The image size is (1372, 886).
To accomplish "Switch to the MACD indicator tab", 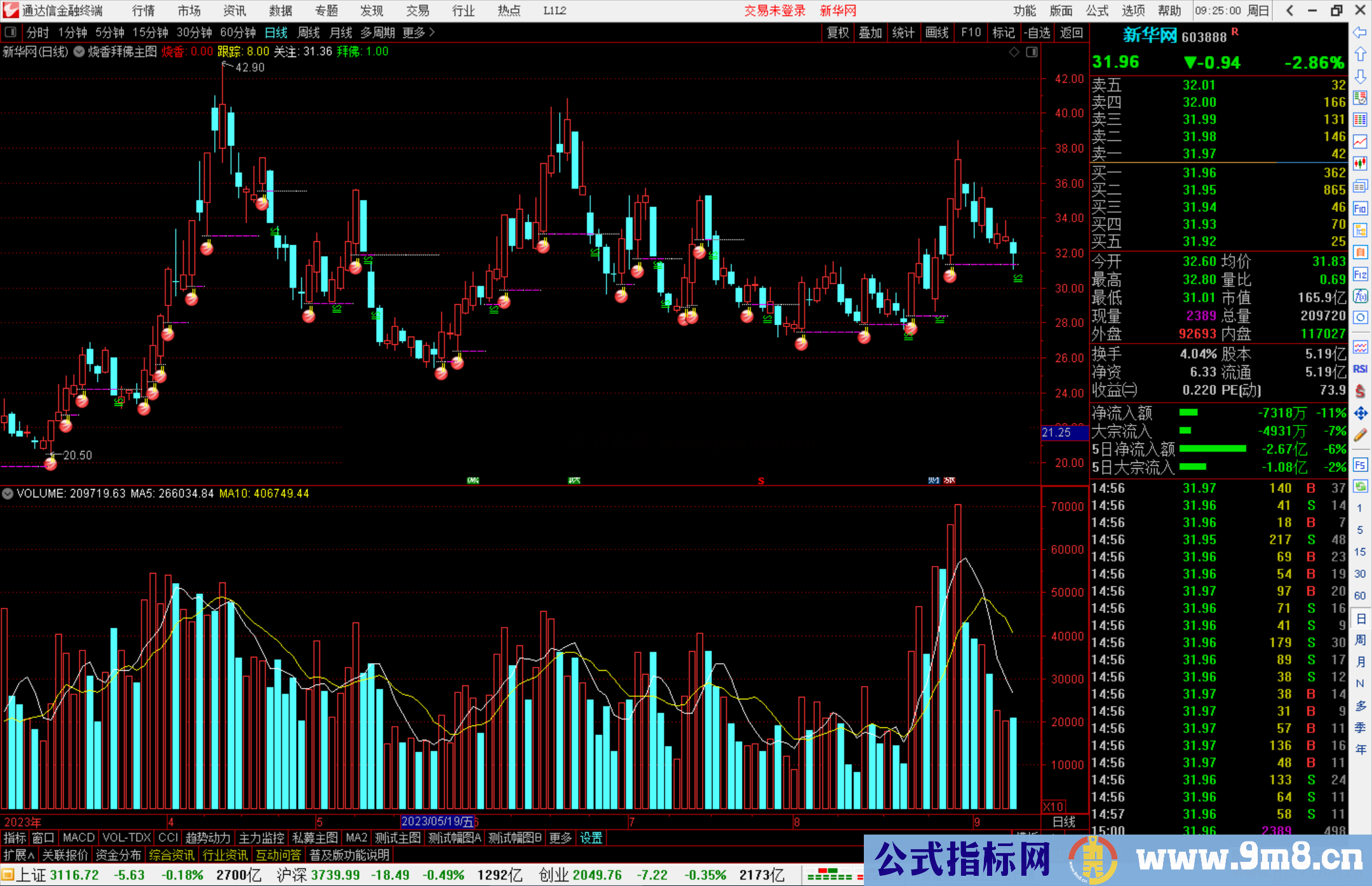I will pyautogui.click(x=78, y=838).
